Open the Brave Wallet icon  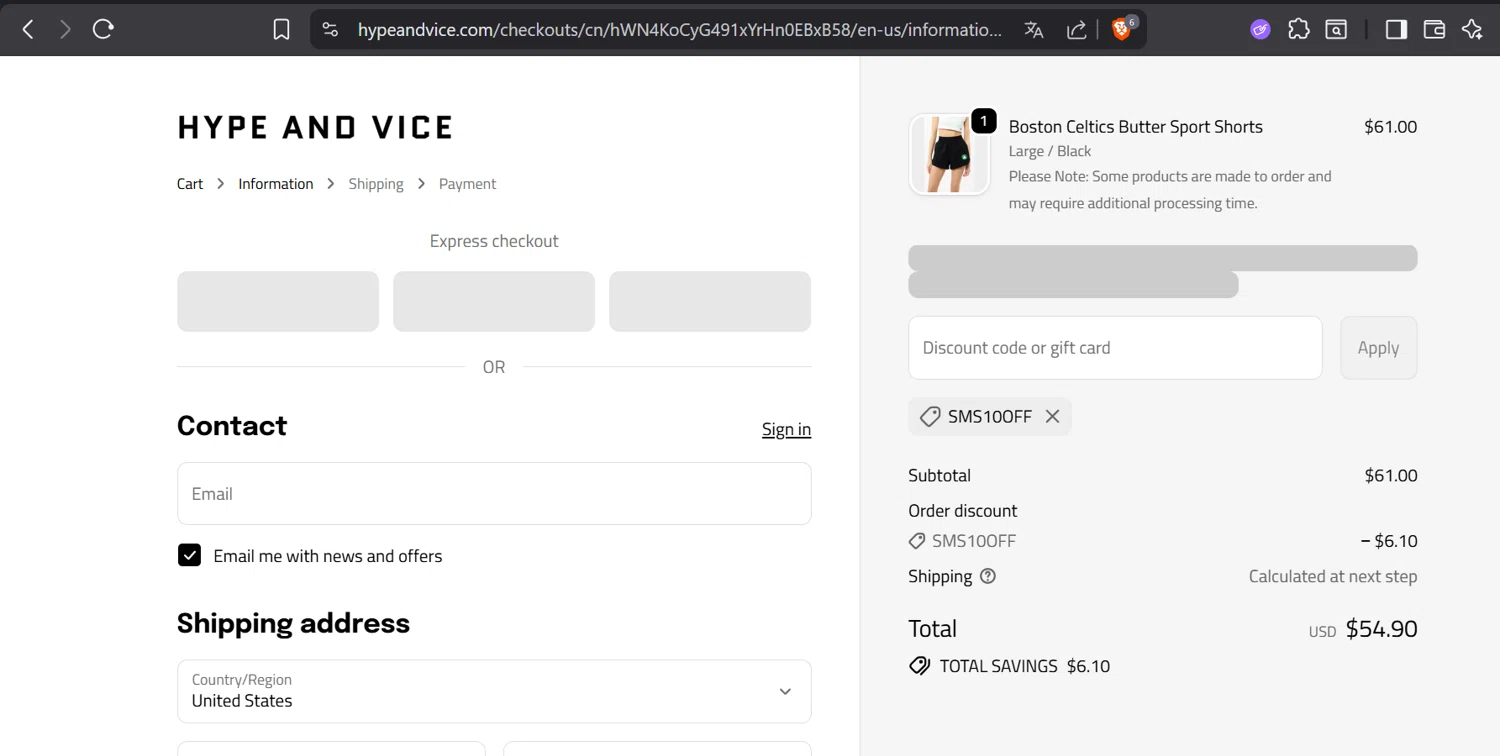point(1434,30)
